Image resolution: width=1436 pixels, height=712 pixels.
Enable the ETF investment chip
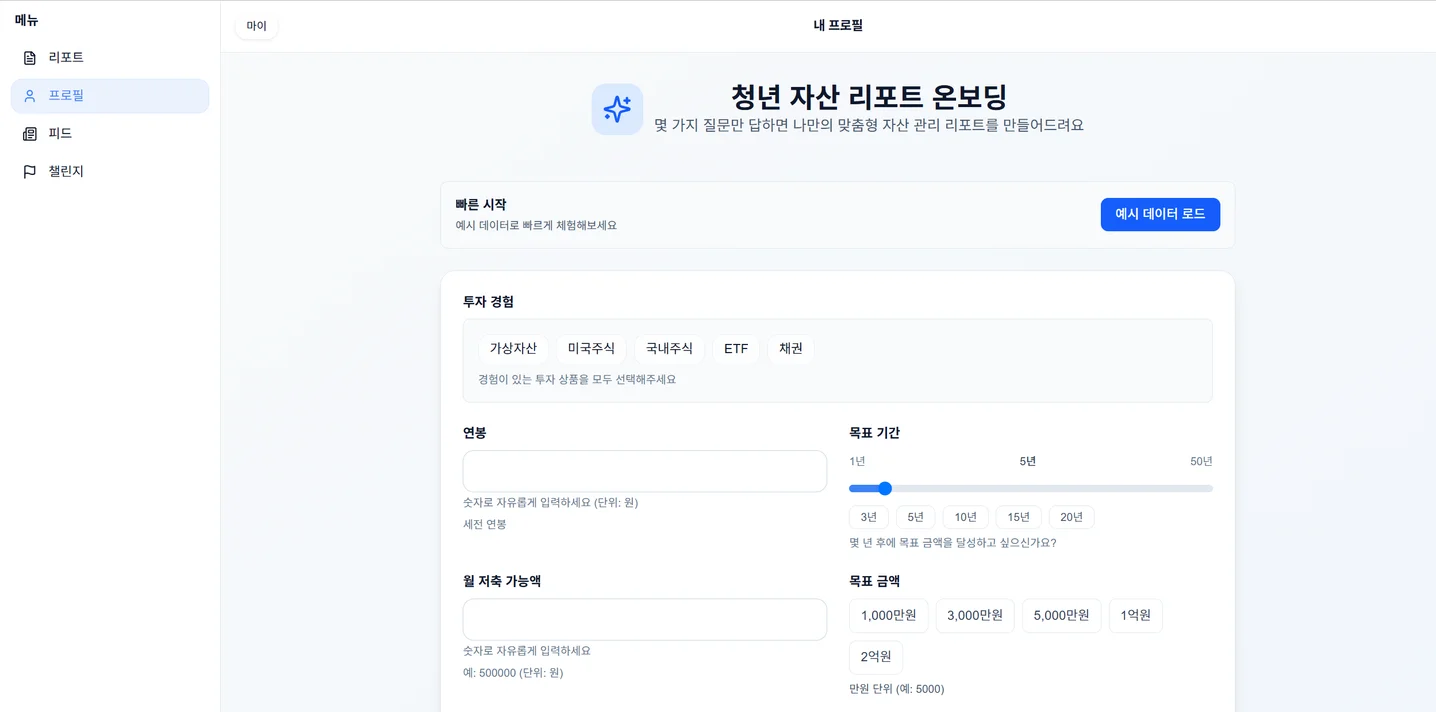[x=736, y=348]
